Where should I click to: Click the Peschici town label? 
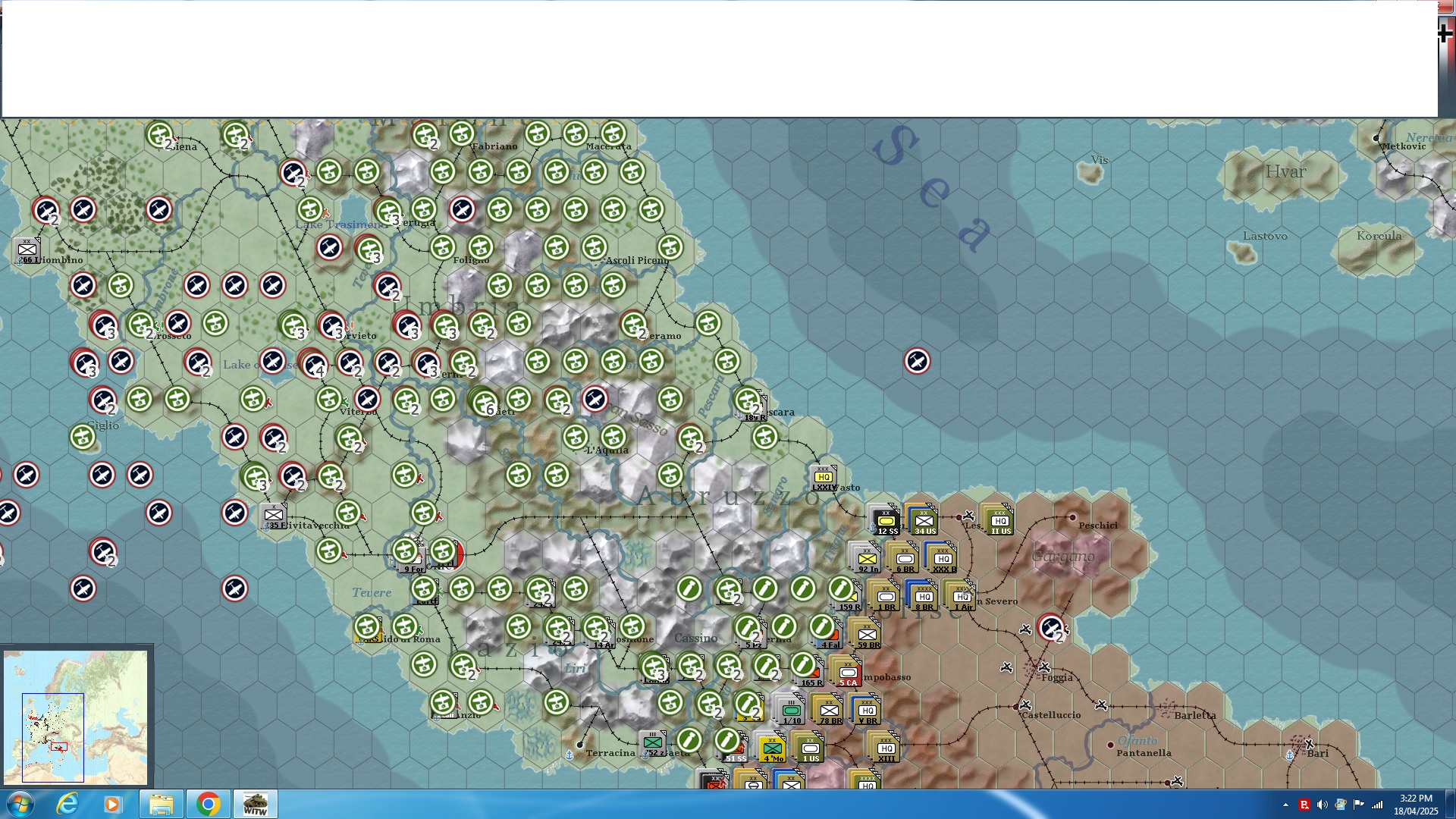pos(1097,526)
